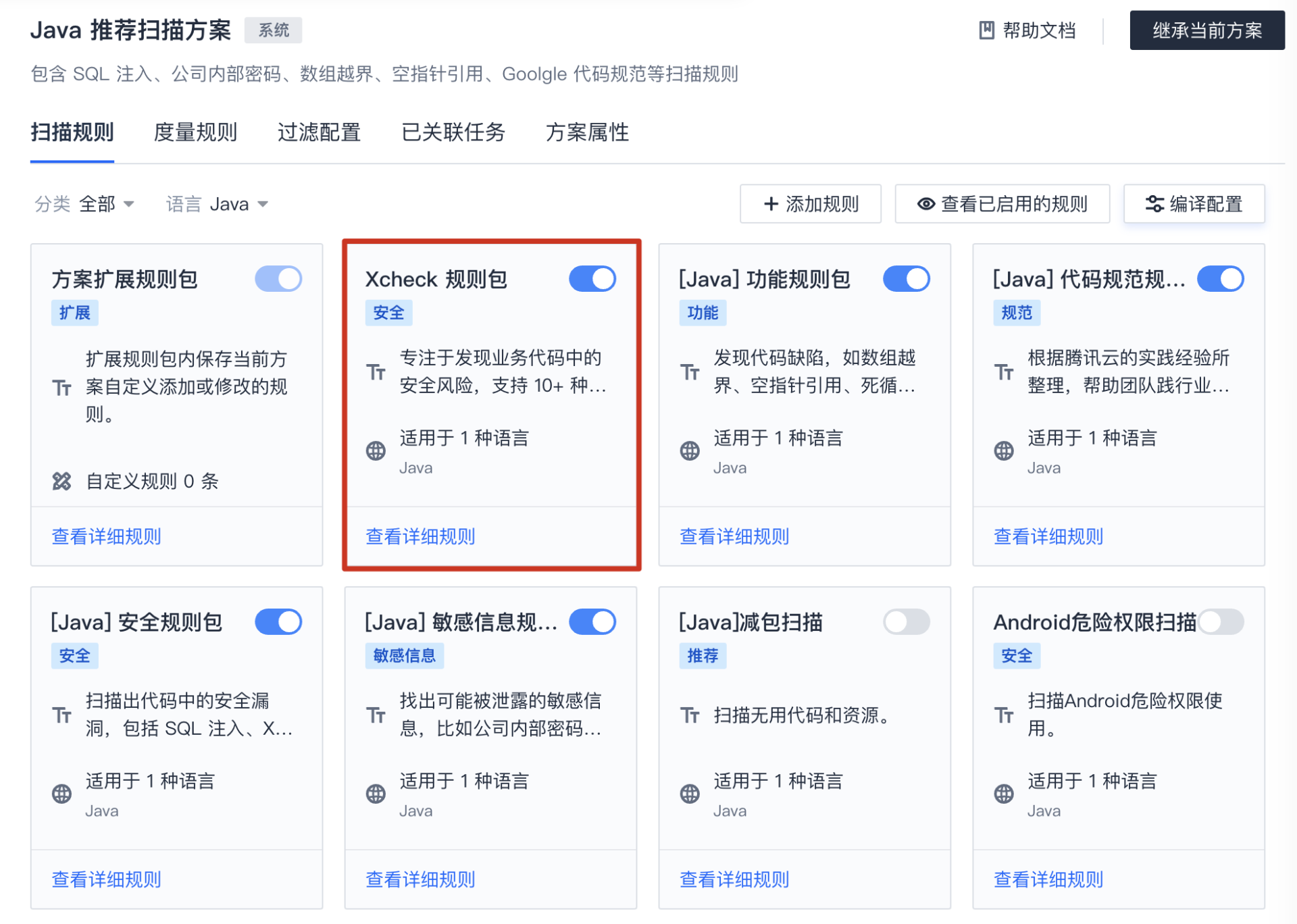Switch to the 度量规则 tab
This screenshot has width=1297, height=924.
(195, 132)
